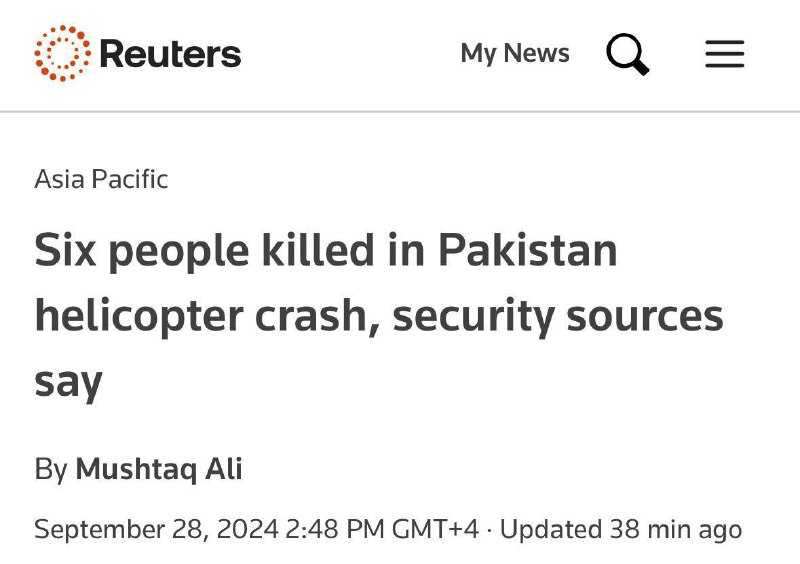Click the "By" label before the author
The width and height of the screenshot is (800, 564).
coord(50,468)
